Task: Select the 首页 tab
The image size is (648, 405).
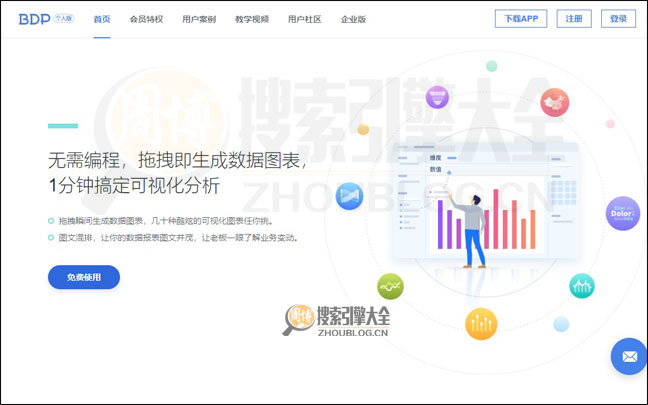Action: coord(102,19)
